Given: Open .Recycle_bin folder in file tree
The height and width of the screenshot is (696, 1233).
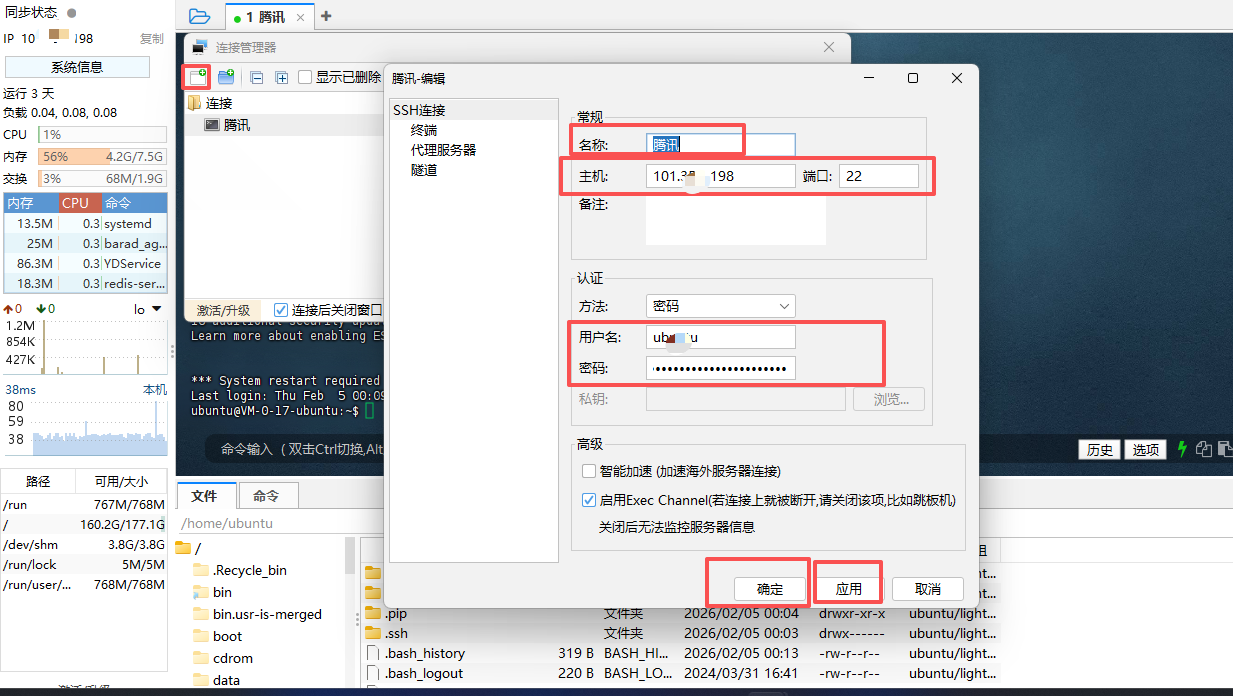Looking at the screenshot, I should click(x=250, y=570).
